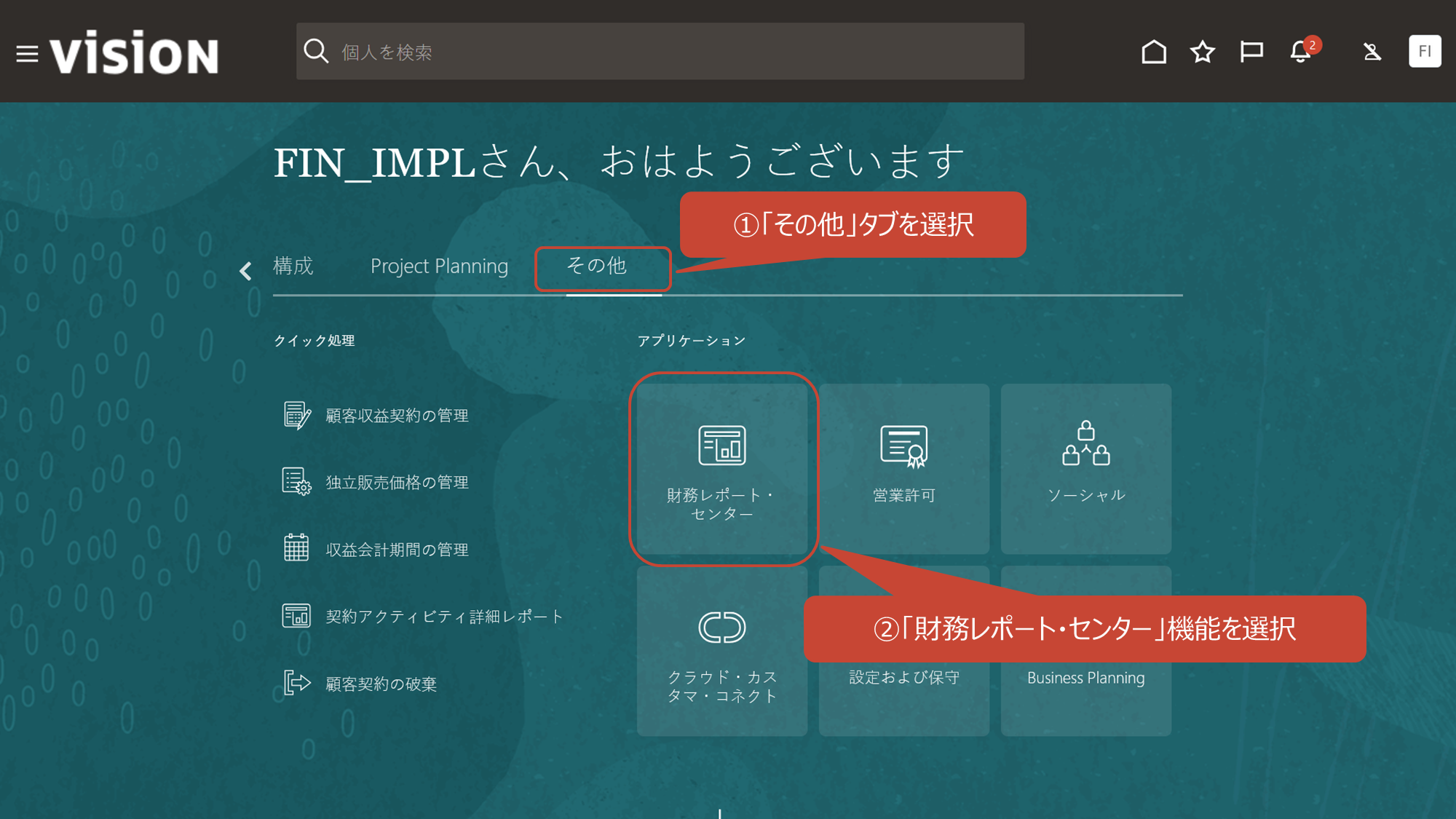1456x819 pixels.
Task: Open the ソーシャル application tile
Action: [1085, 470]
